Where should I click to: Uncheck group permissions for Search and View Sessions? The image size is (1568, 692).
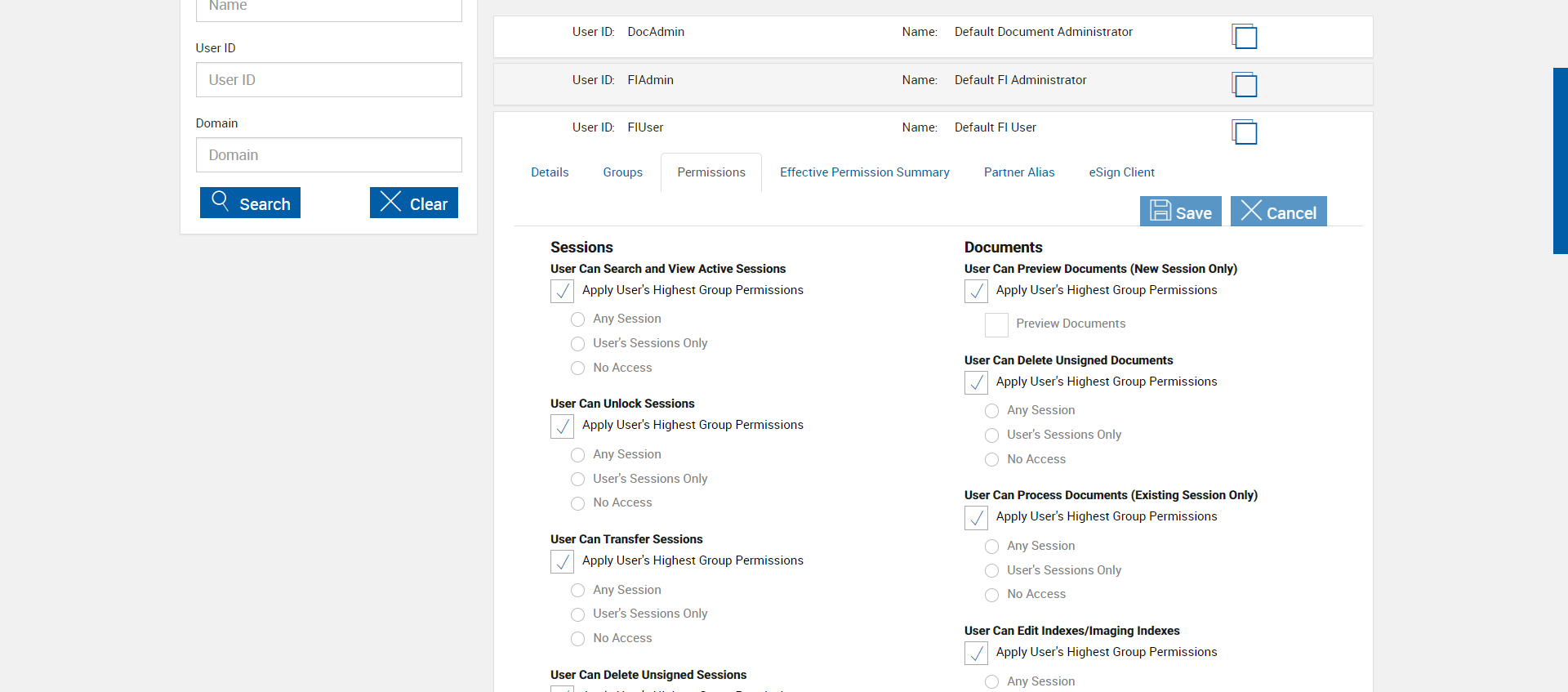click(562, 291)
